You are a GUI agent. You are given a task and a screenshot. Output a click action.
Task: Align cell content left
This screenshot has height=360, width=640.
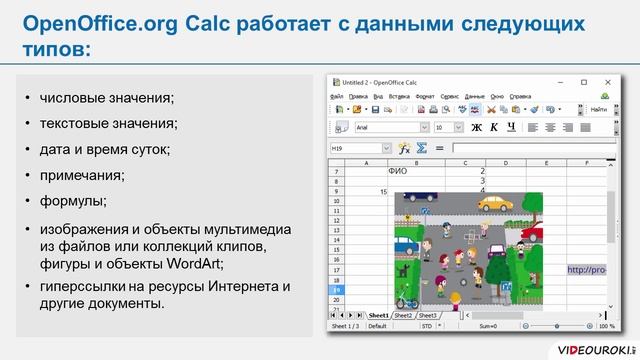coord(533,127)
